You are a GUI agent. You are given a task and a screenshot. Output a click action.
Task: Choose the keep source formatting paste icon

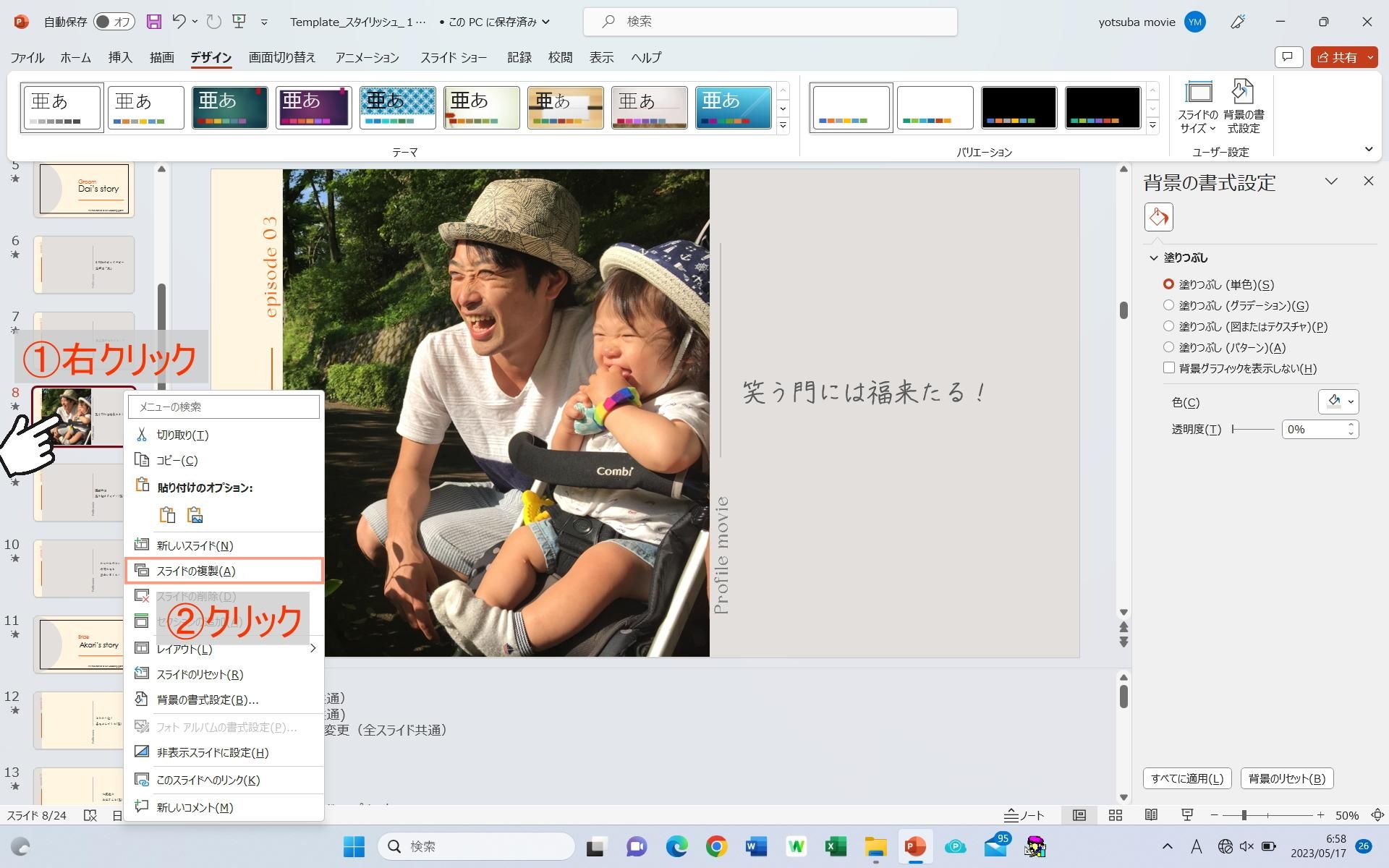coord(167,515)
